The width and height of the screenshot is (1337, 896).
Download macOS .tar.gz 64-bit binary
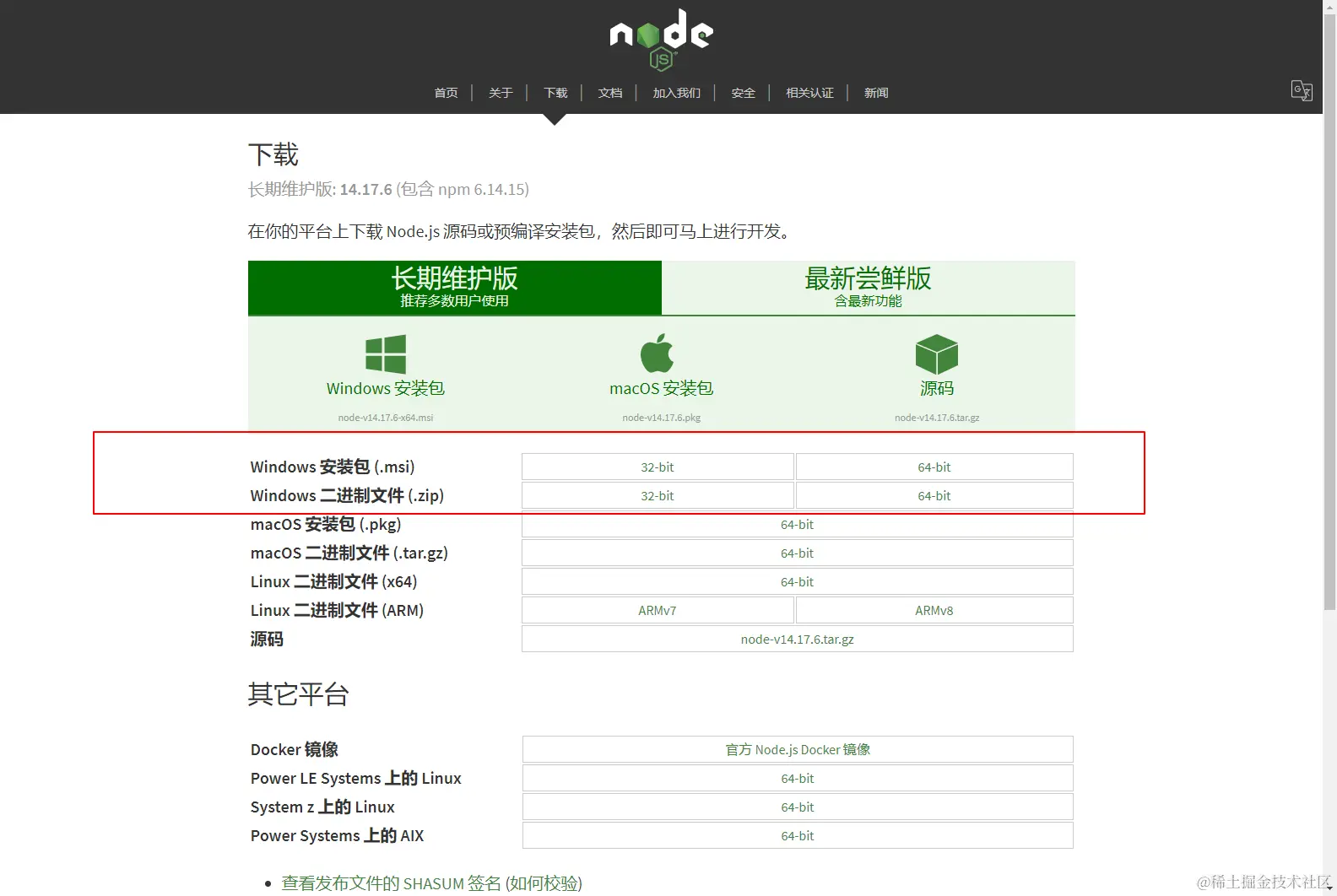798,553
